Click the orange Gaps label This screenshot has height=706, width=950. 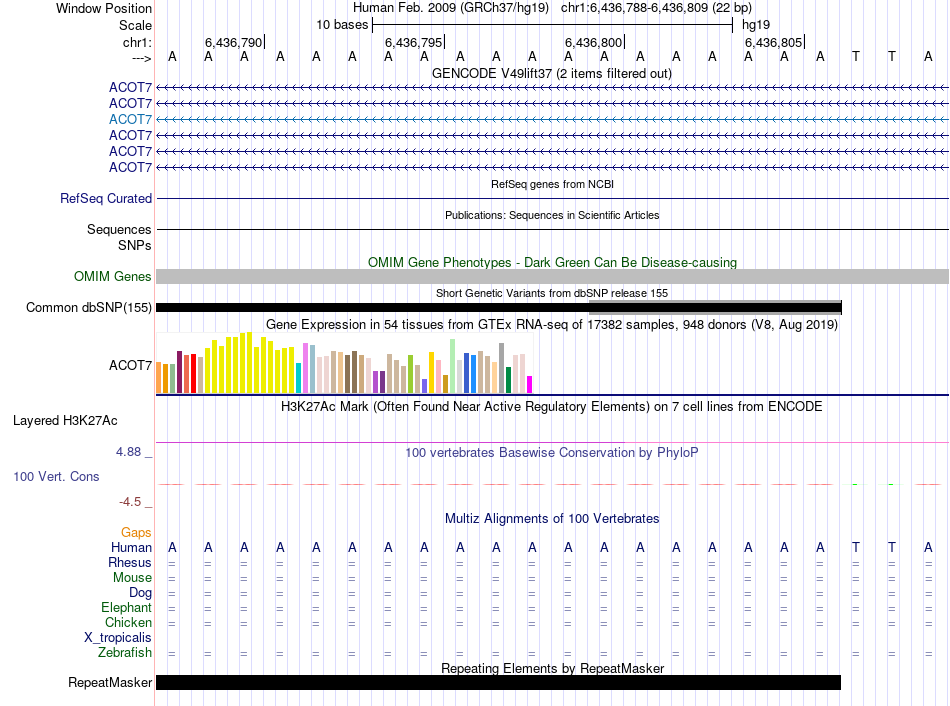pos(136,533)
